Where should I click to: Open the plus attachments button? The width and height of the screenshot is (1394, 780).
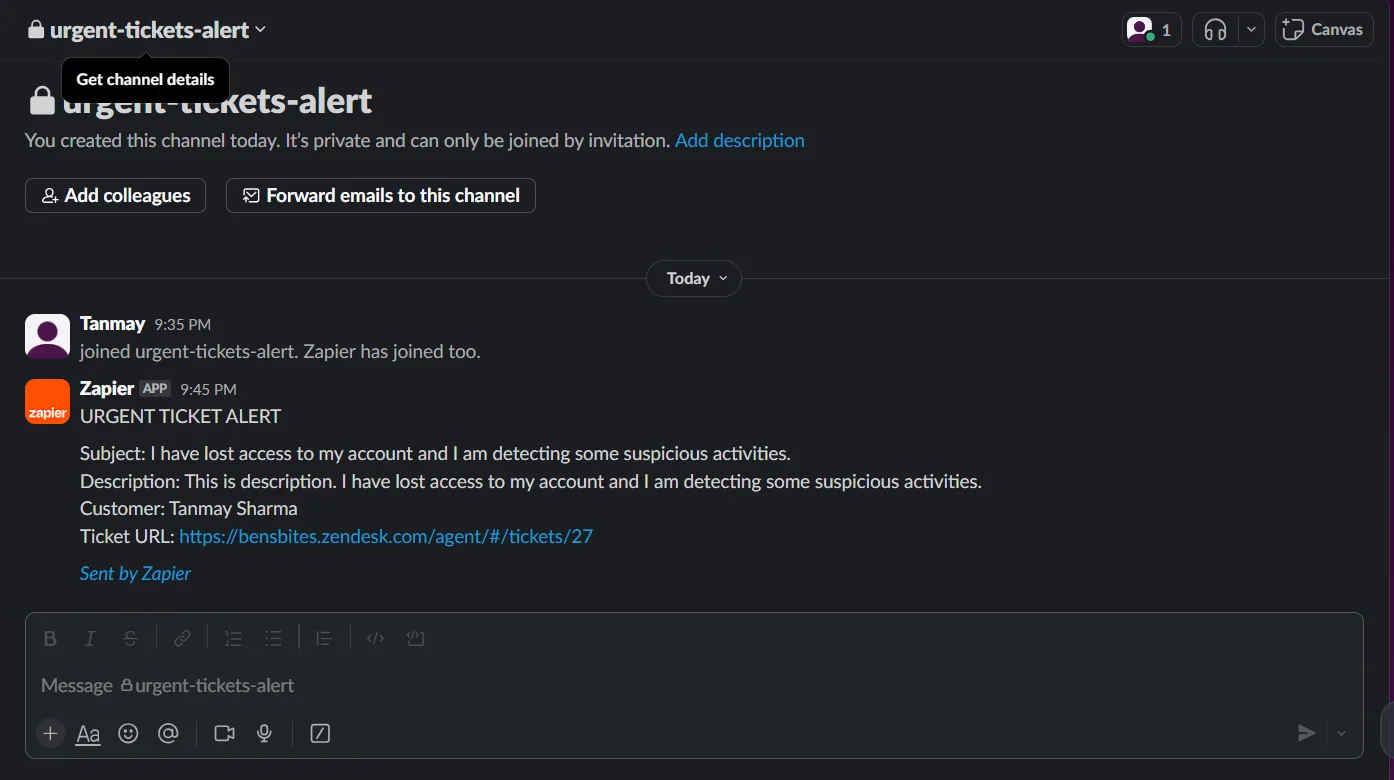(x=50, y=734)
